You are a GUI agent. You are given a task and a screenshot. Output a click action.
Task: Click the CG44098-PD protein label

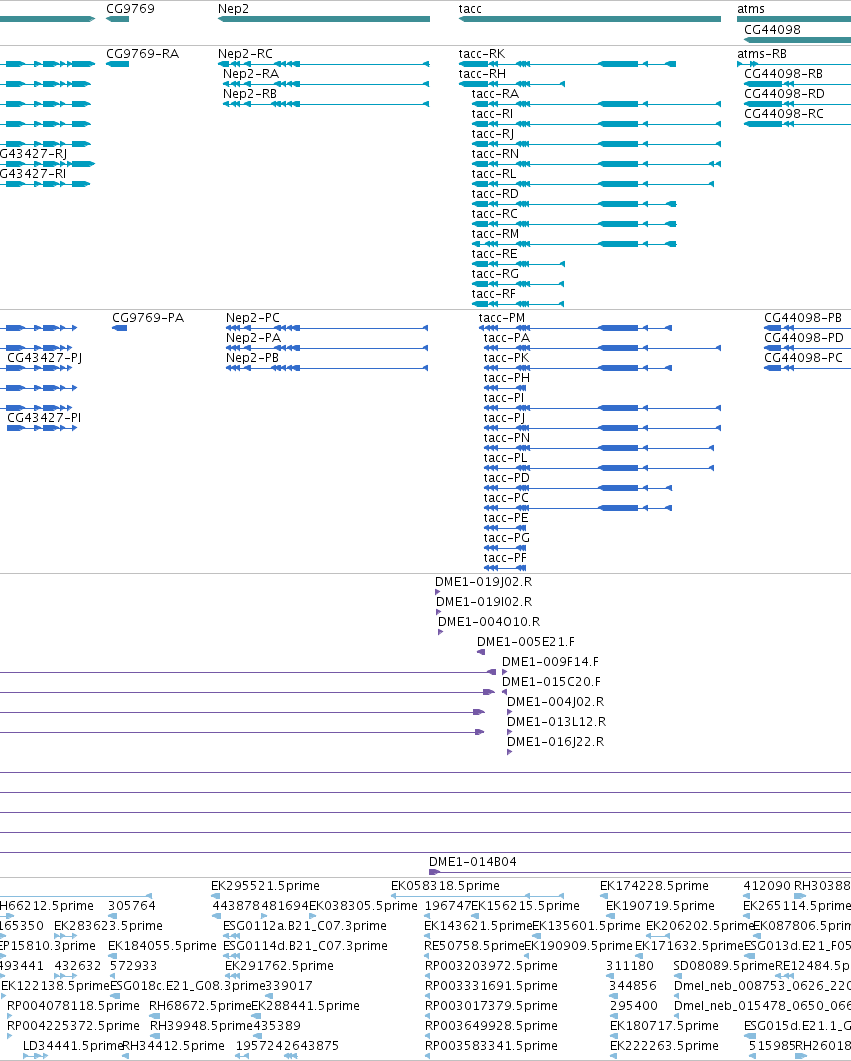click(x=804, y=338)
